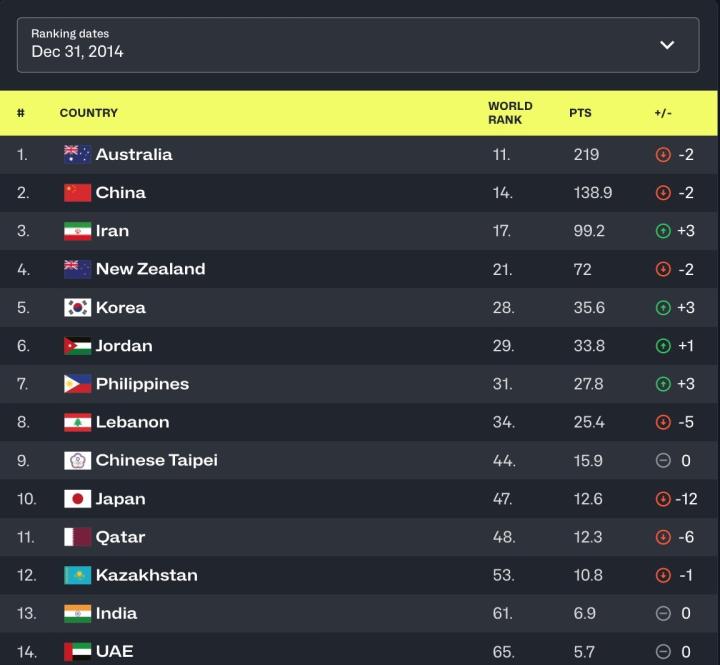Click the Qatar flag icon
The width and height of the screenshot is (720, 665).
point(78,537)
